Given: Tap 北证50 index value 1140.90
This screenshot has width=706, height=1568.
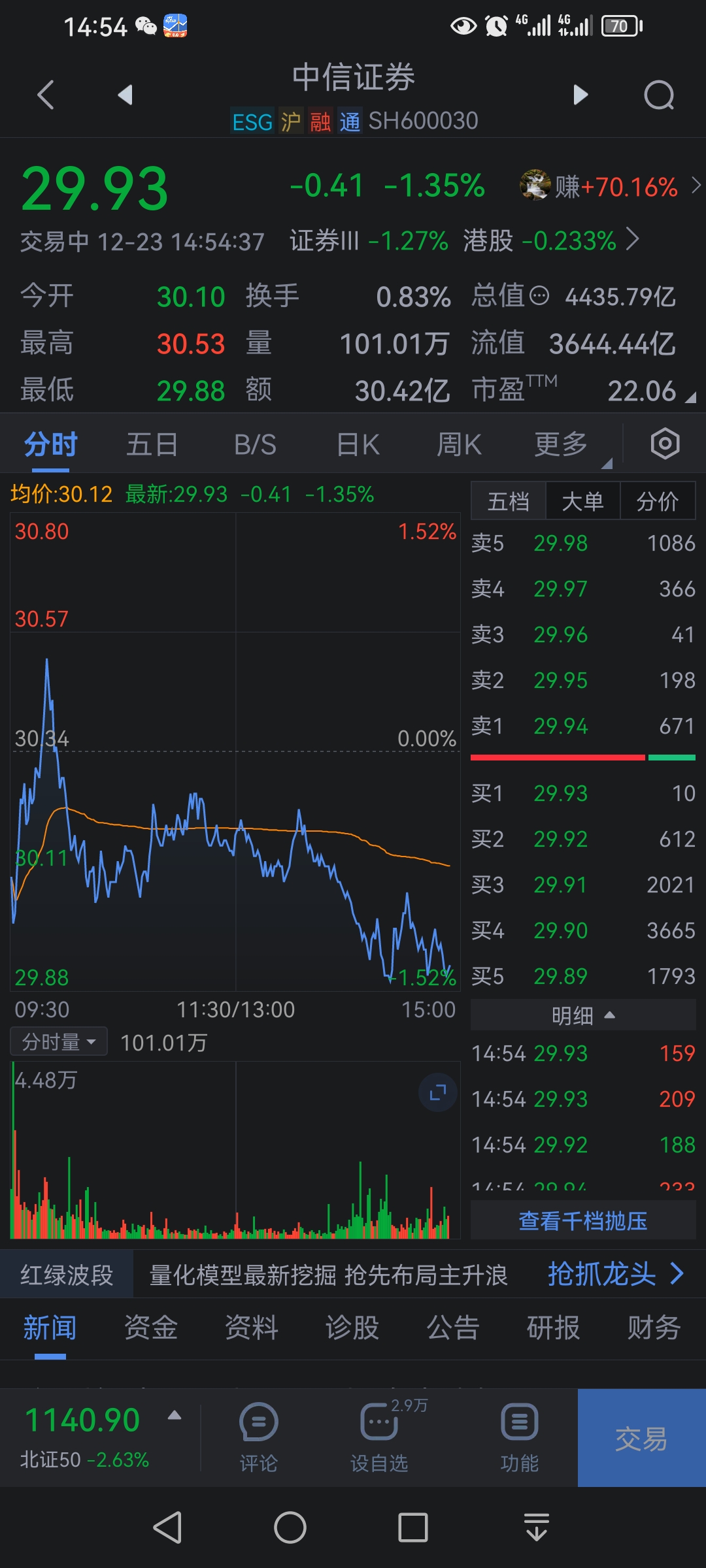Looking at the screenshot, I should click(x=82, y=1420).
